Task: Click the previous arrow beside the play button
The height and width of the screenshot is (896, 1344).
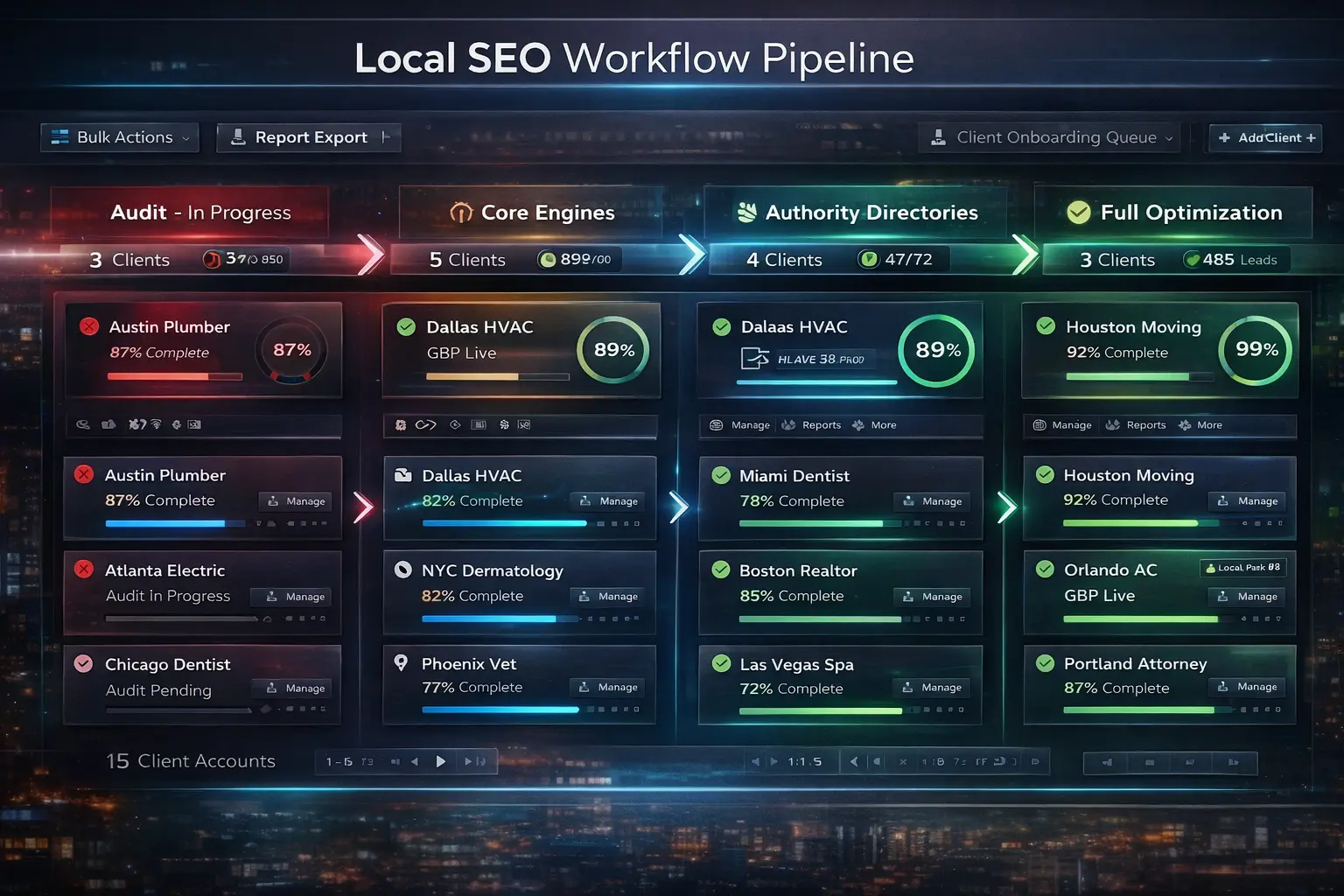Action: [415, 762]
